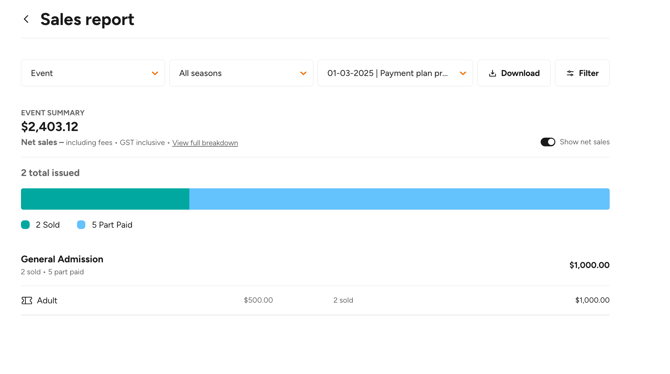Image resolution: width=670 pixels, height=374 pixels.
Task: Click the ticket icon beside Adult
Action: click(x=26, y=300)
